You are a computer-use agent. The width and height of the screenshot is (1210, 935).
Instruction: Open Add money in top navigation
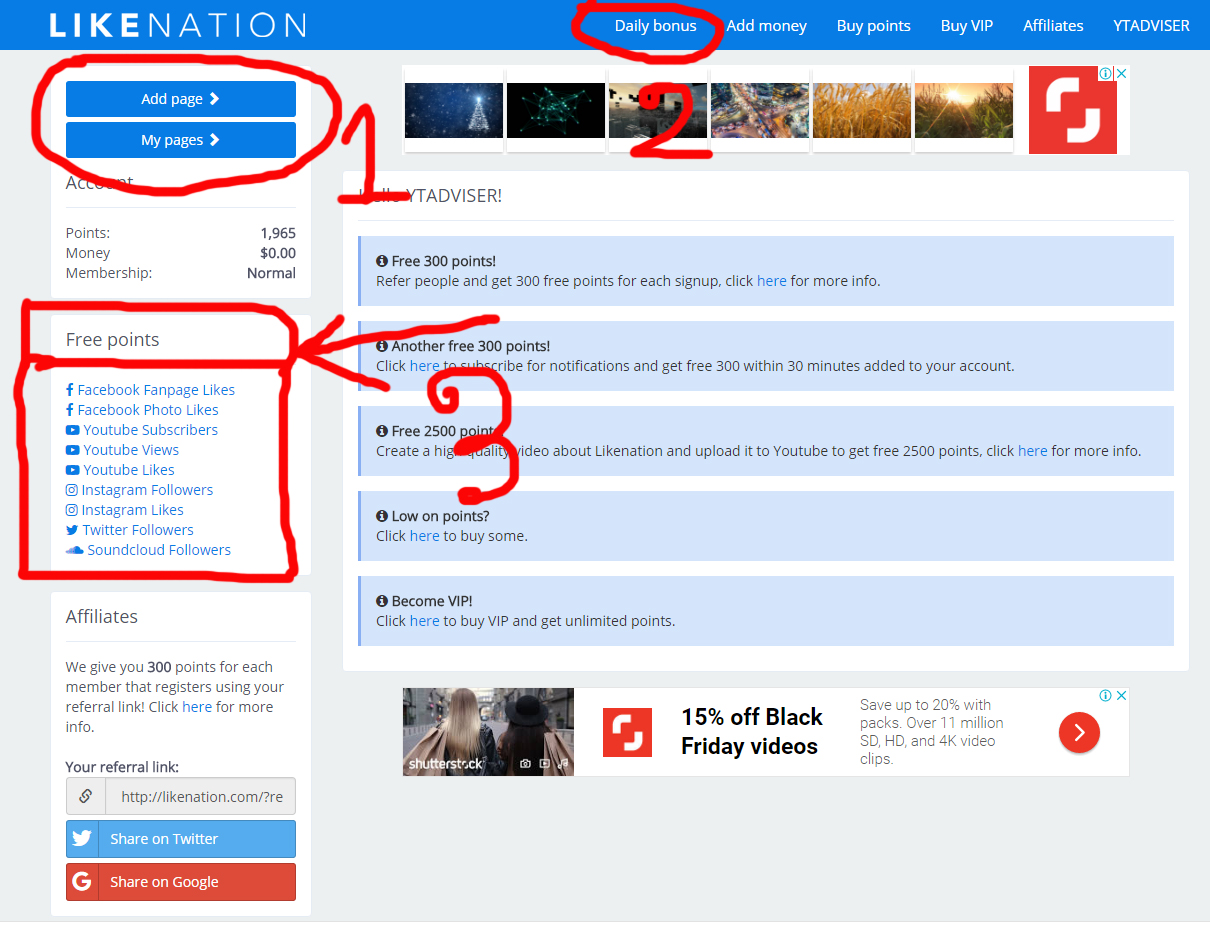click(766, 26)
